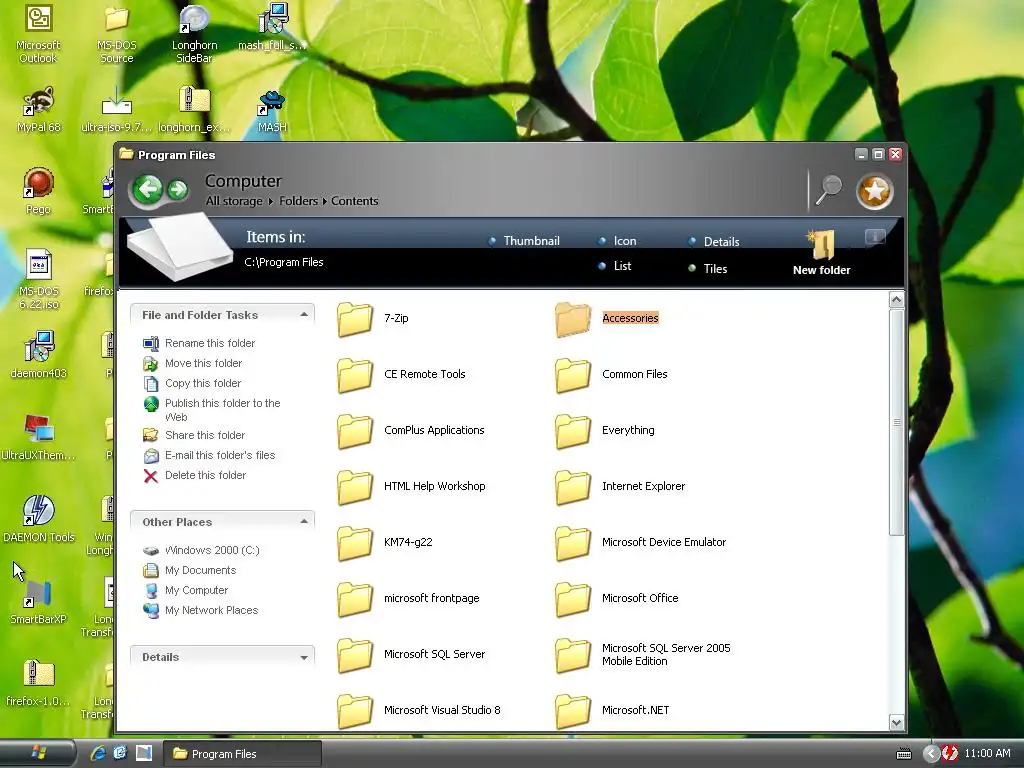Click the Contents breadcrumb

[355, 201]
